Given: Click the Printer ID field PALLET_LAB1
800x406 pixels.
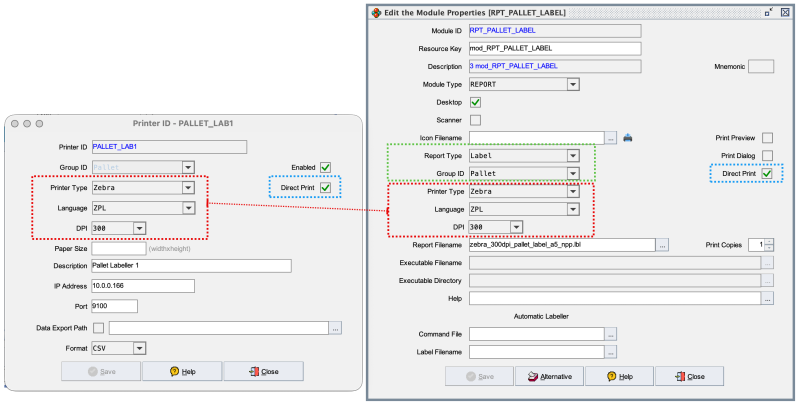Looking at the screenshot, I should pos(169,147).
